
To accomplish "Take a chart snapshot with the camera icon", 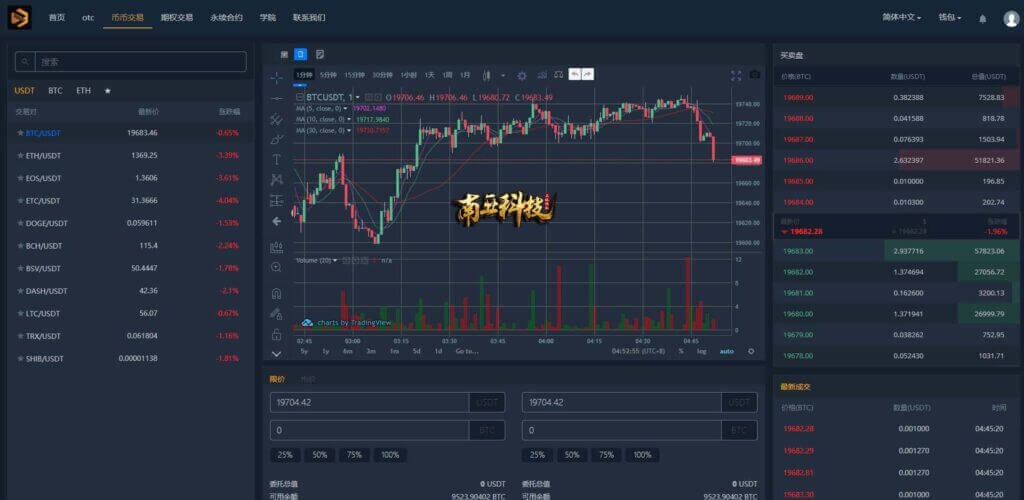I will (755, 75).
